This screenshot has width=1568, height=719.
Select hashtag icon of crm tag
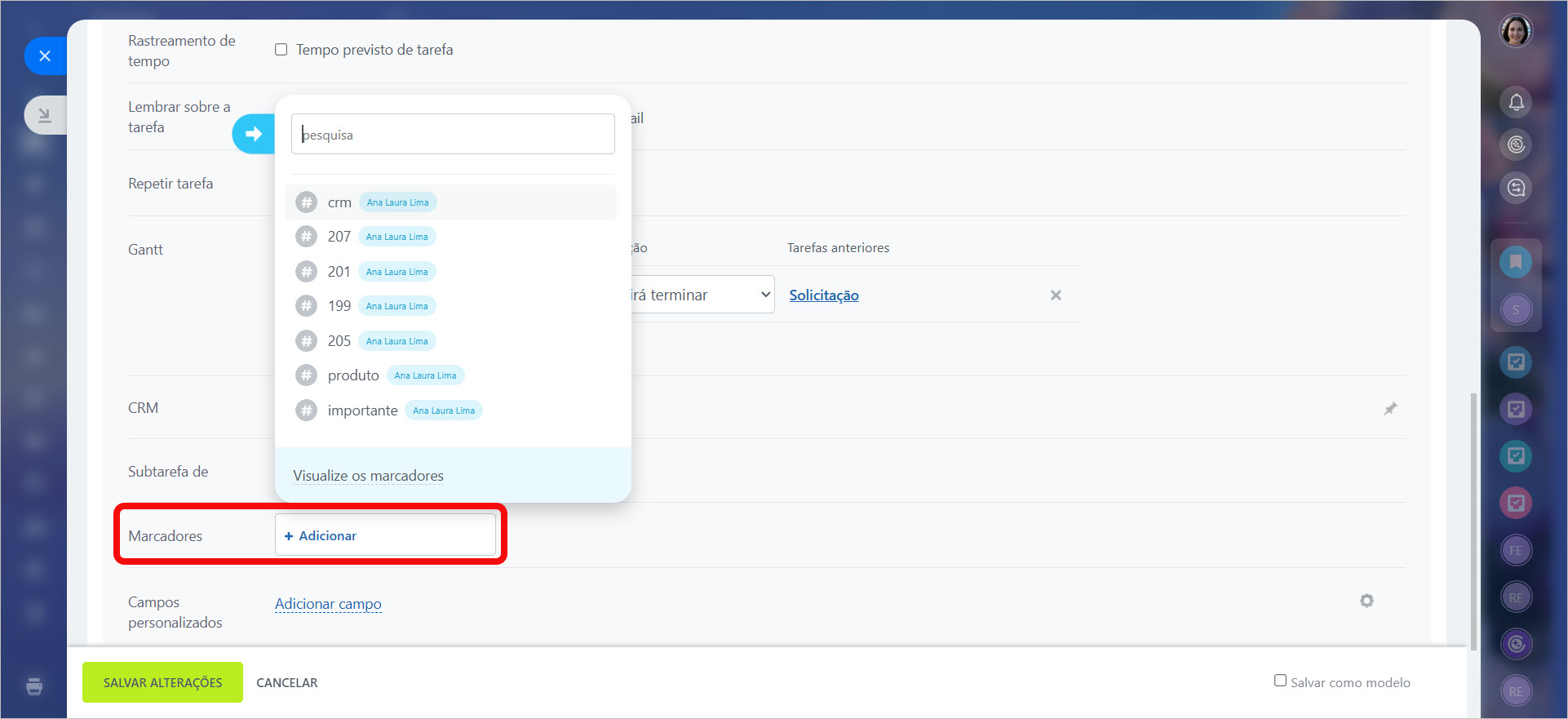[306, 202]
